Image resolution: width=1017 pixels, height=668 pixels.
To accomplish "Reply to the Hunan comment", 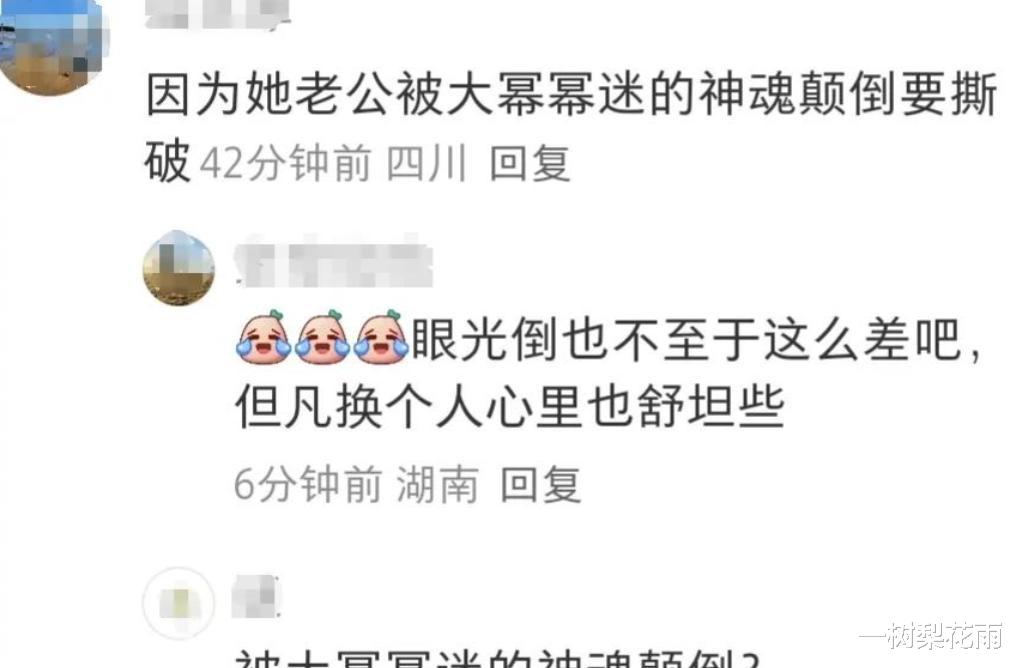I will (541, 484).
